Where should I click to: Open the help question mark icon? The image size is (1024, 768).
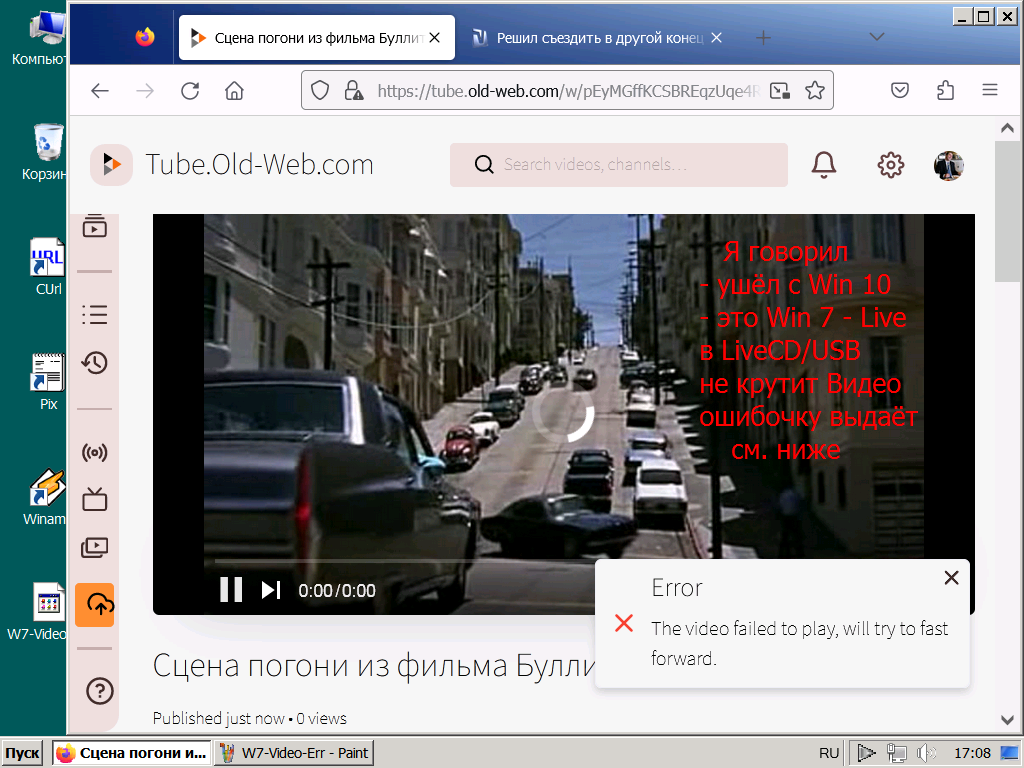[x=99, y=690]
